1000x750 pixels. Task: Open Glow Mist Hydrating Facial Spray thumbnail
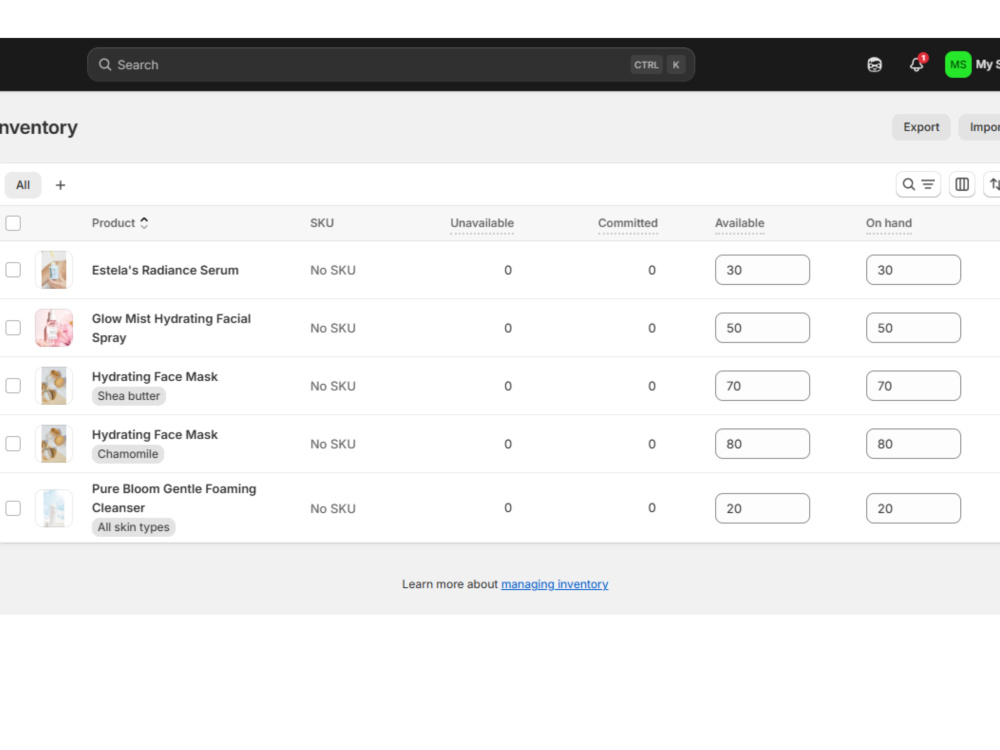click(54, 328)
